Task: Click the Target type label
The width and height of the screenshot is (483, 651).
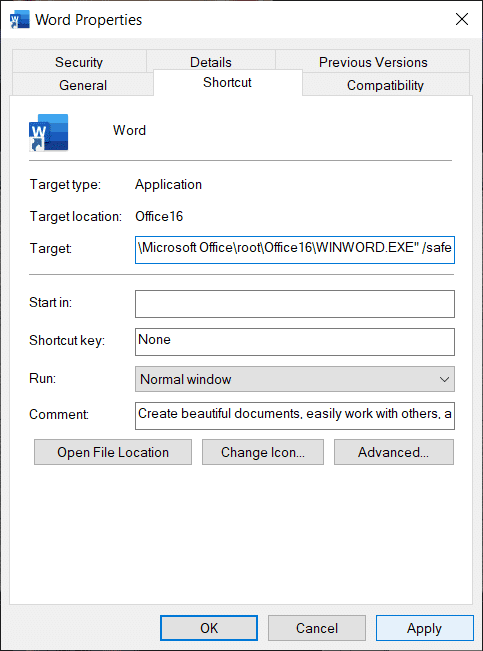Action: pos(65,184)
